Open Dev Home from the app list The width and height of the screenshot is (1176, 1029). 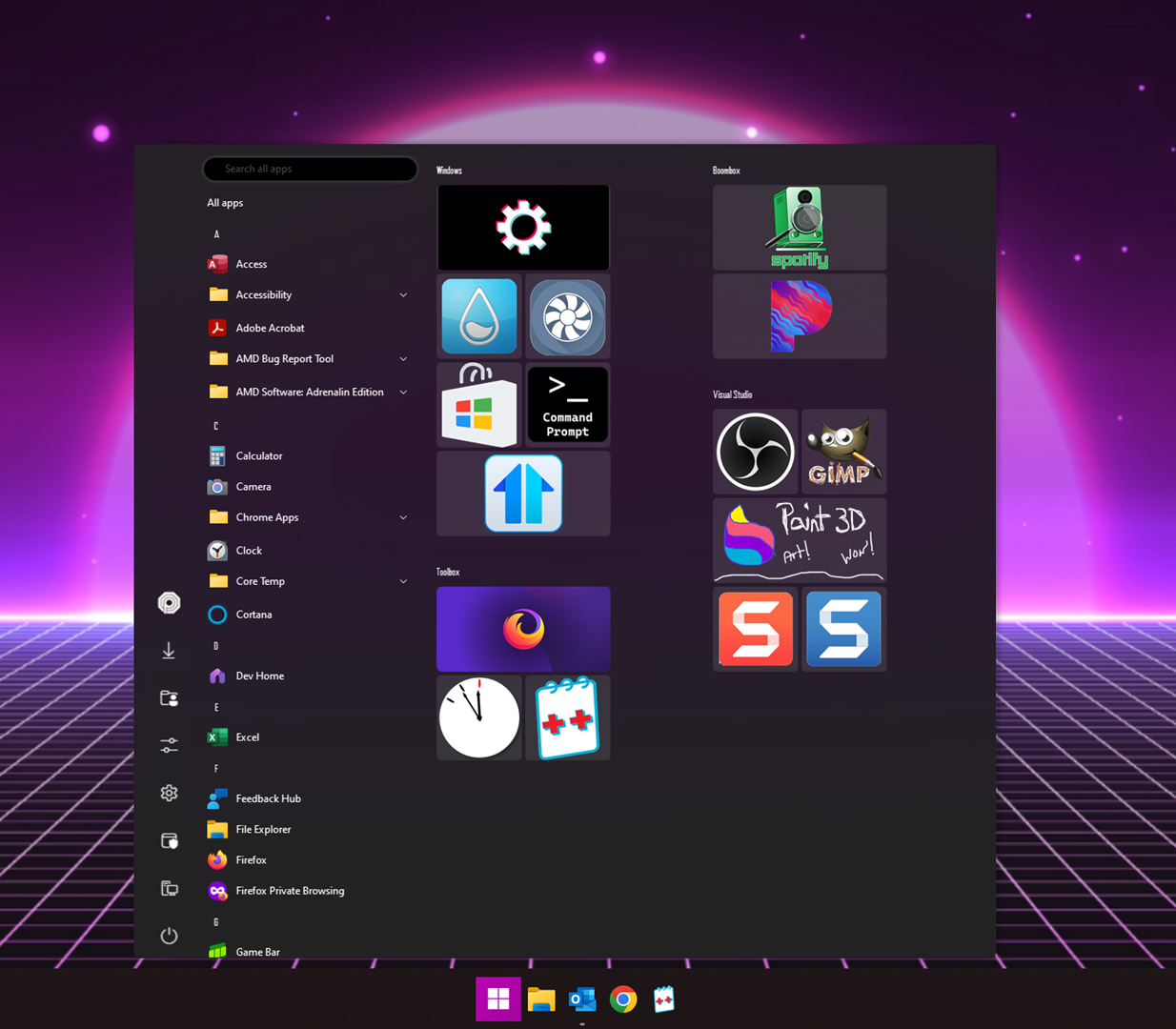pos(310,676)
